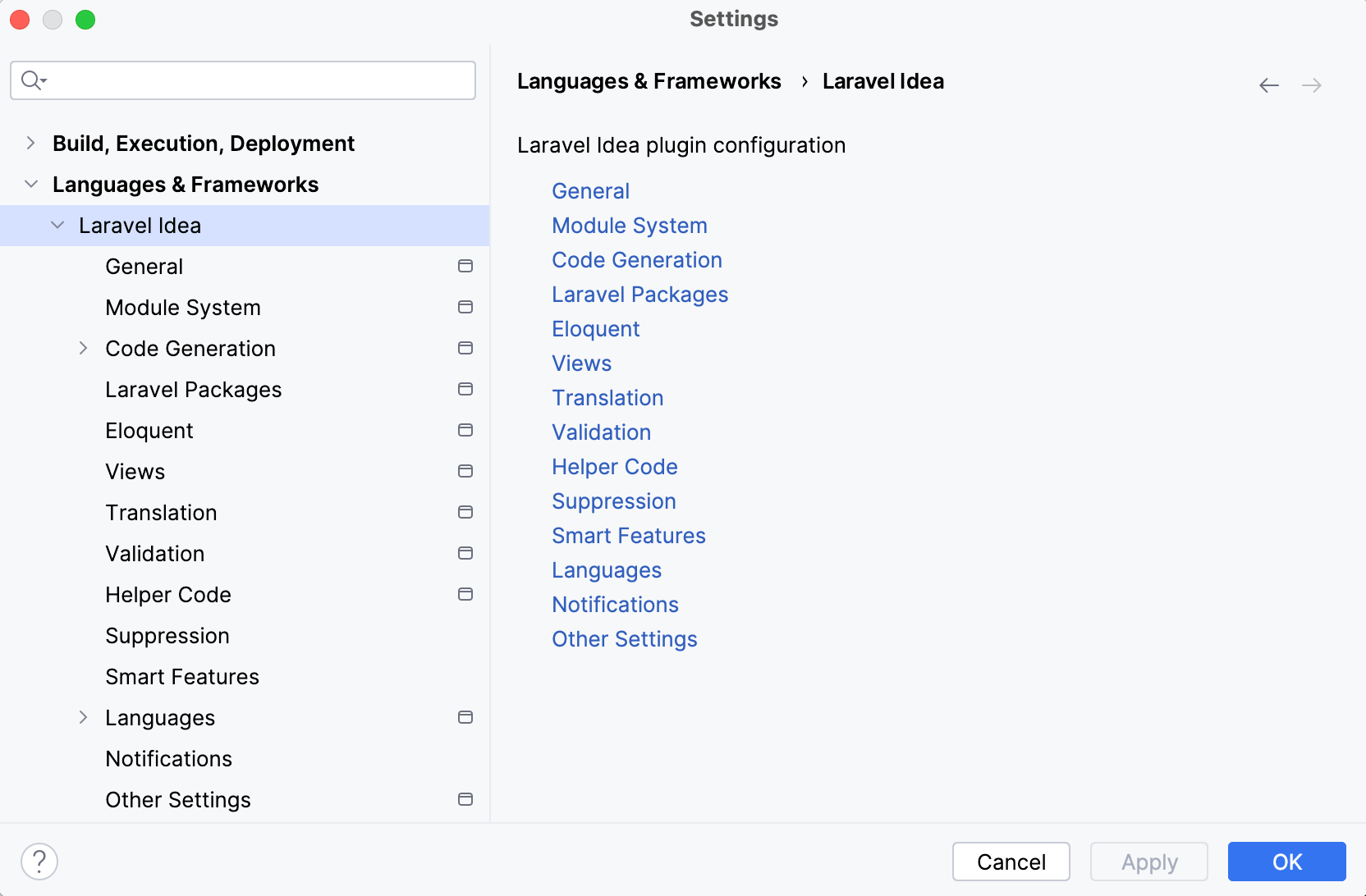Click the back navigation arrow
The height and width of the screenshot is (896, 1366).
click(1268, 85)
